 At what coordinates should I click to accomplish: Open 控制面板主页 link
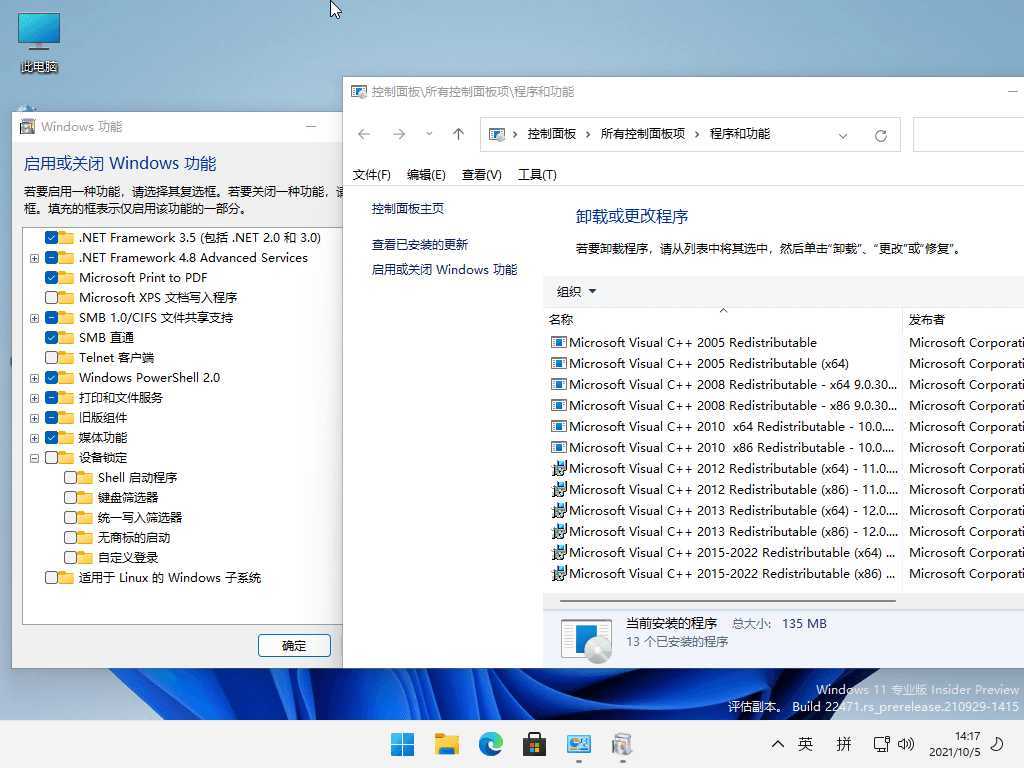click(408, 208)
